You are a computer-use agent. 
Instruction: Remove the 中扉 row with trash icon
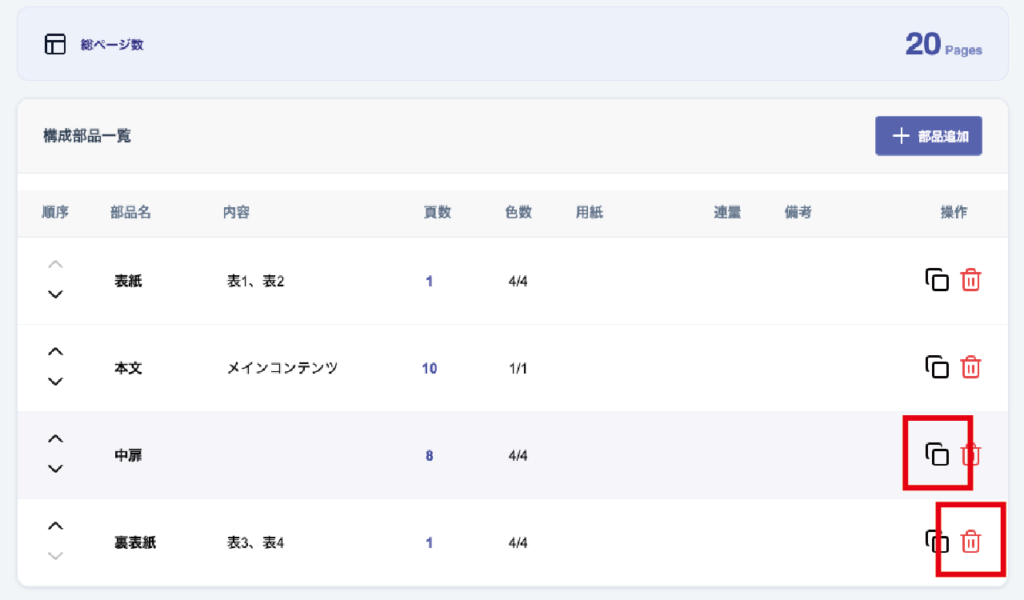coord(970,455)
